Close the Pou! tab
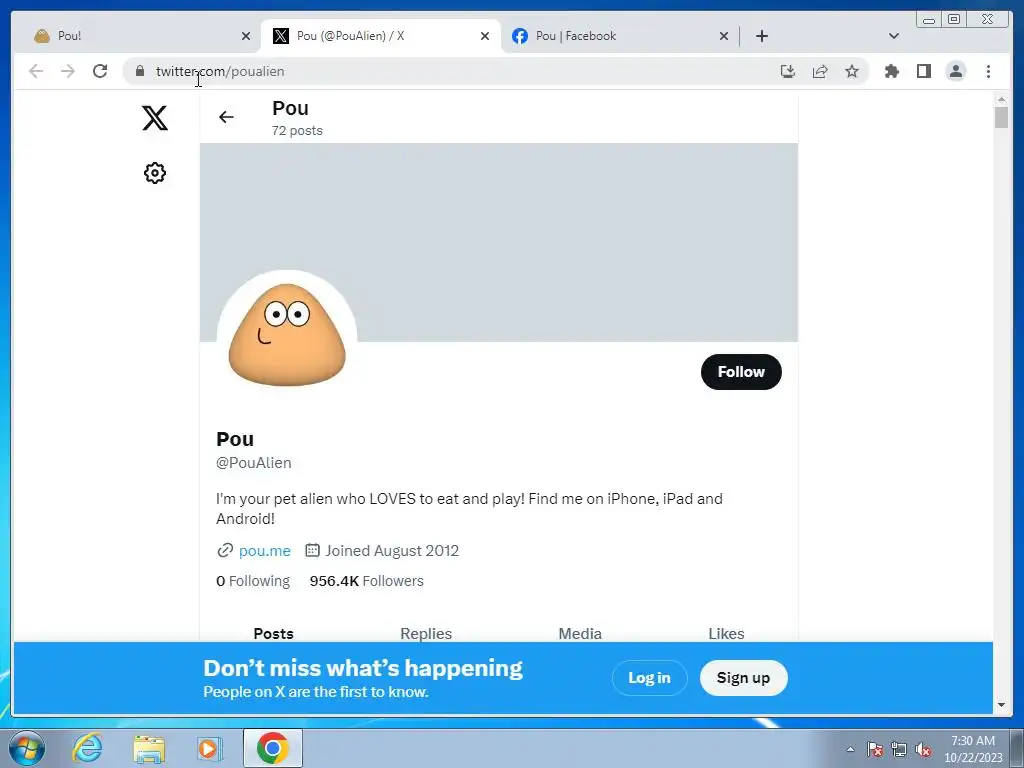Viewport: 1024px width, 768px height. tap(246, 36)
